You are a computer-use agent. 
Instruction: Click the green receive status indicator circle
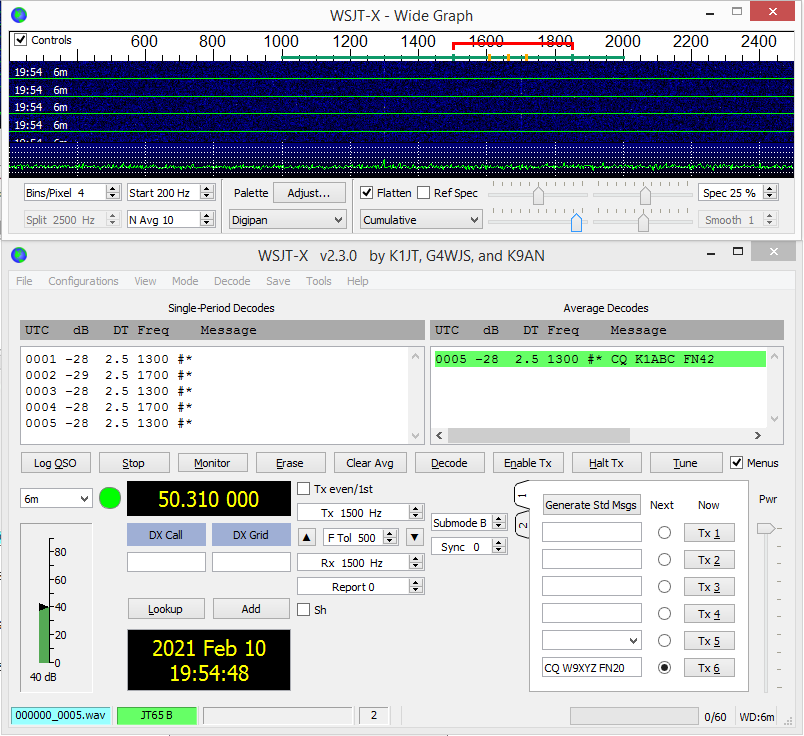[110, 498]
